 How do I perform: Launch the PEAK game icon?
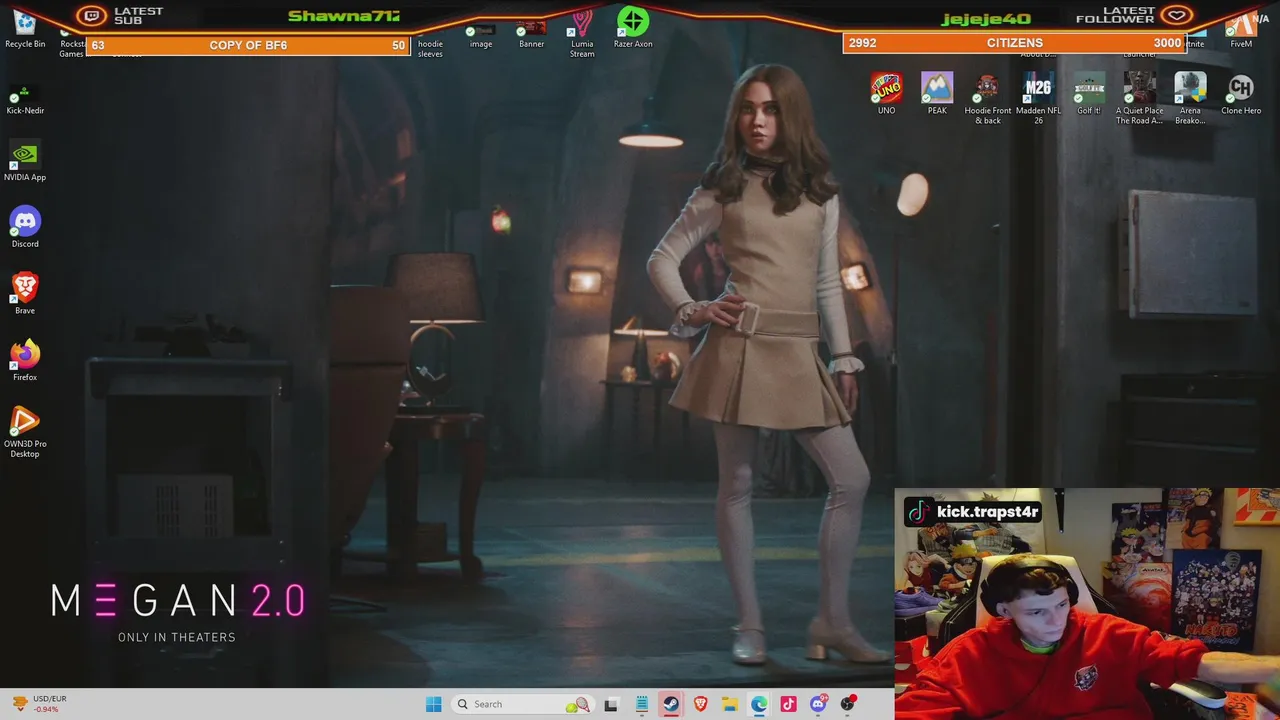pyautogui.click(x=937, y=94)
